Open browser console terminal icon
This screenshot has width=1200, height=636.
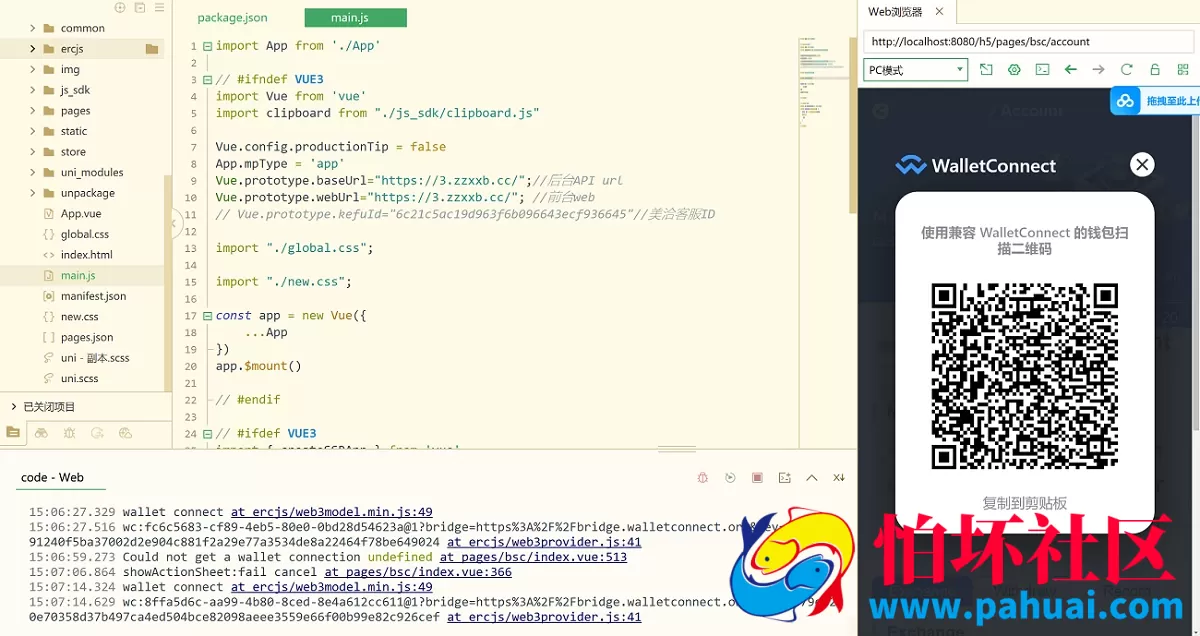(1042, 70)
